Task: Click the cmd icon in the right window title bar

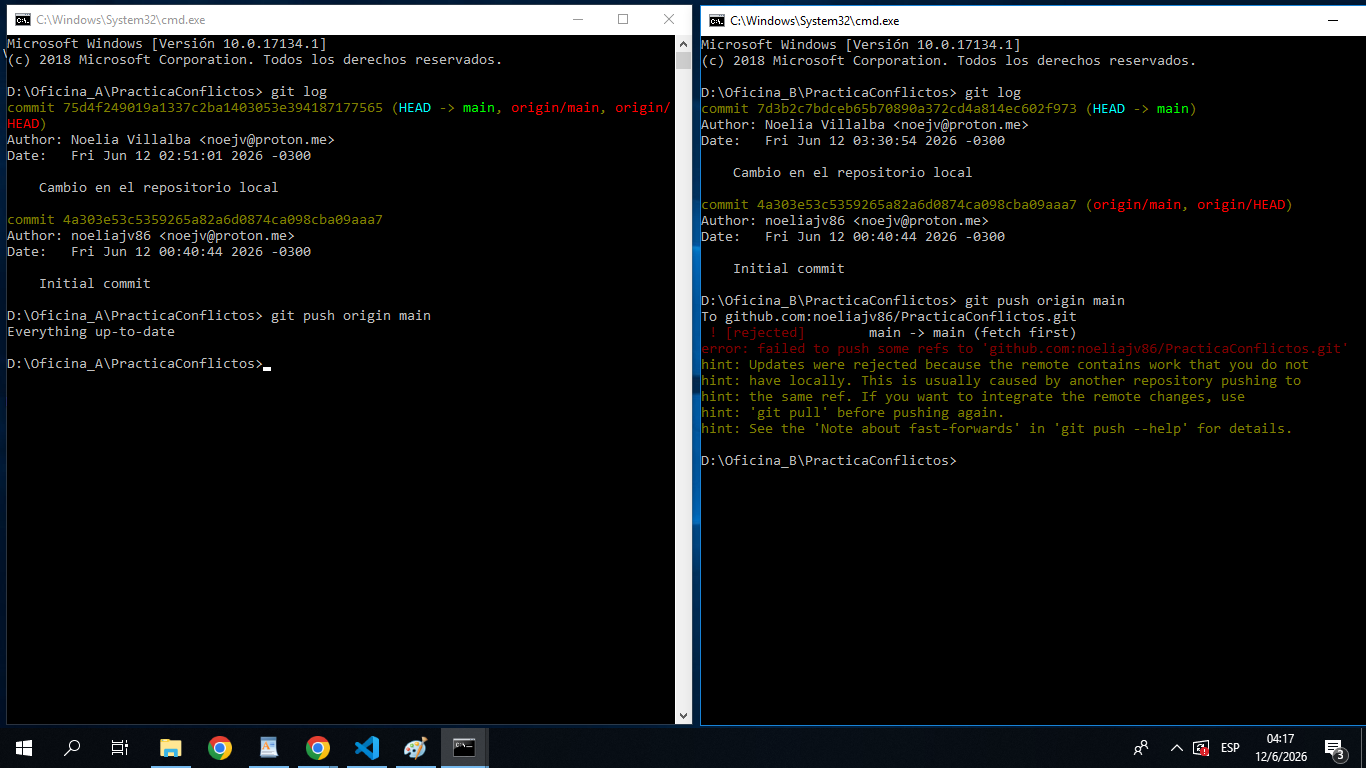Action: pos(716,20)
